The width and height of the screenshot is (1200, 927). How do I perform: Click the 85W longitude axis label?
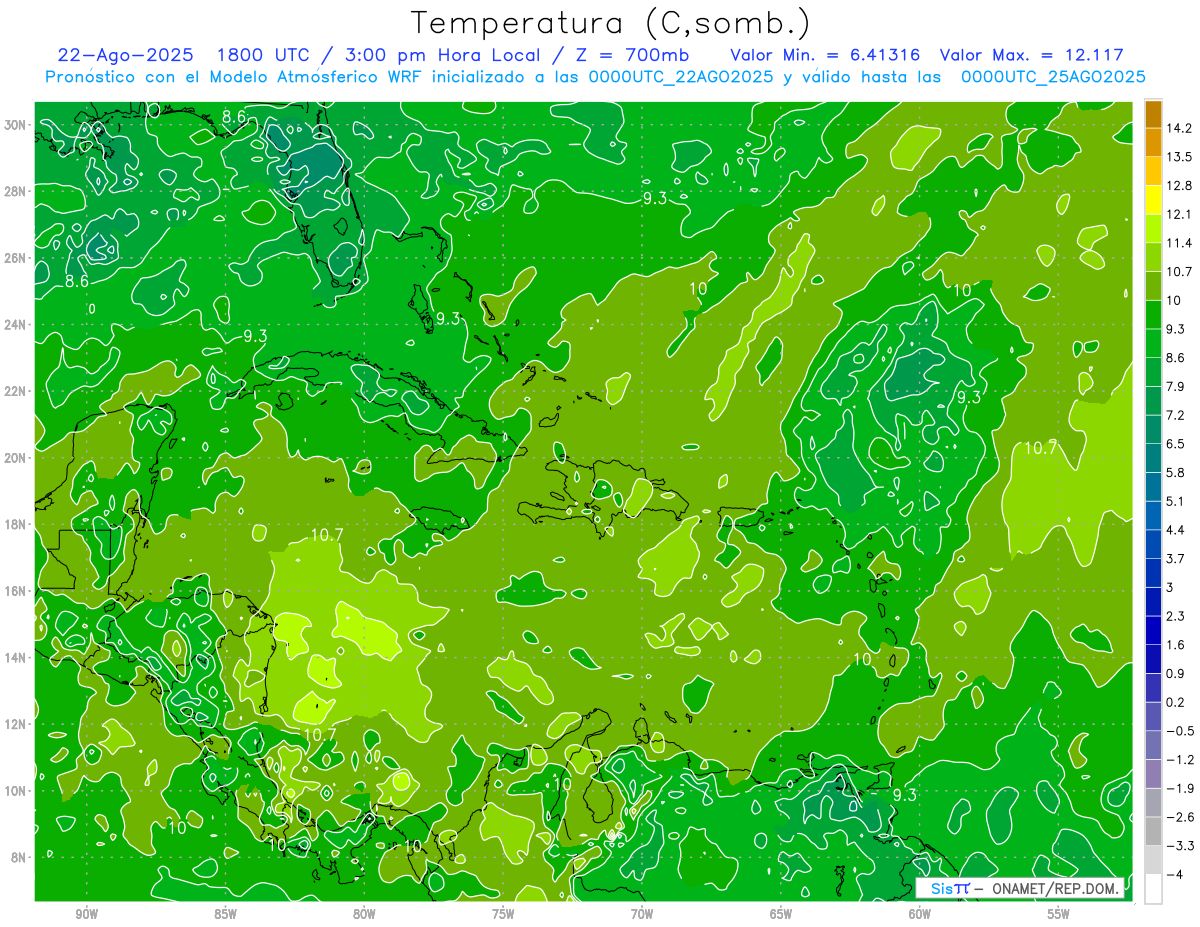coord(225,914)
